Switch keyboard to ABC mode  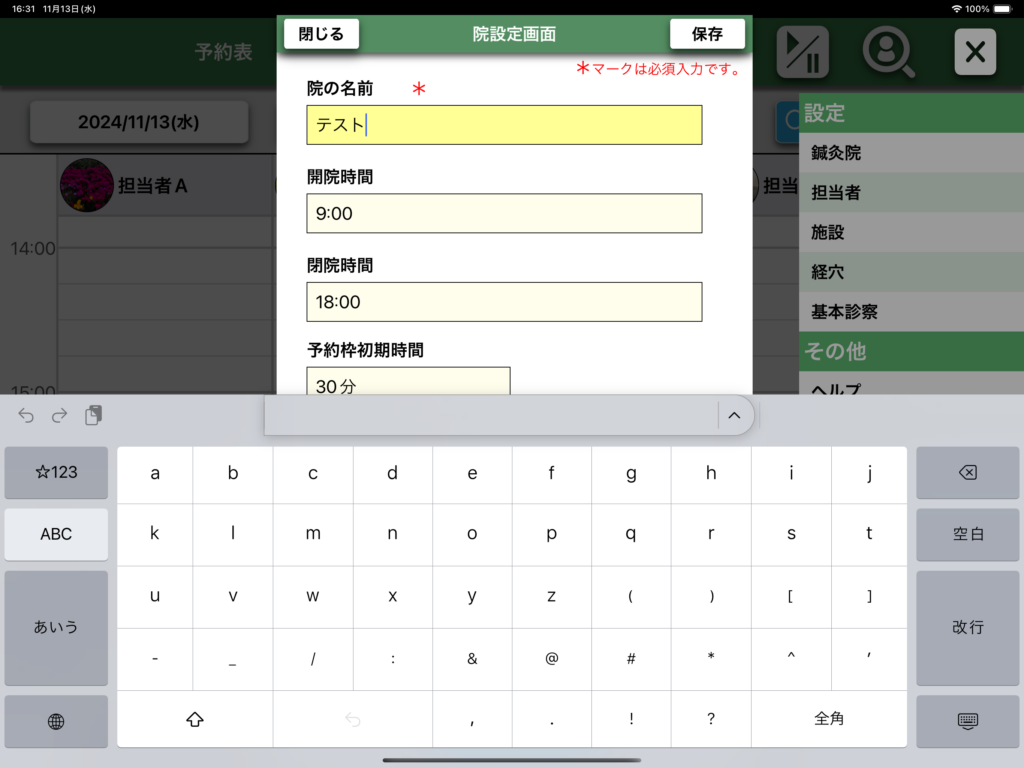(56, 534)
